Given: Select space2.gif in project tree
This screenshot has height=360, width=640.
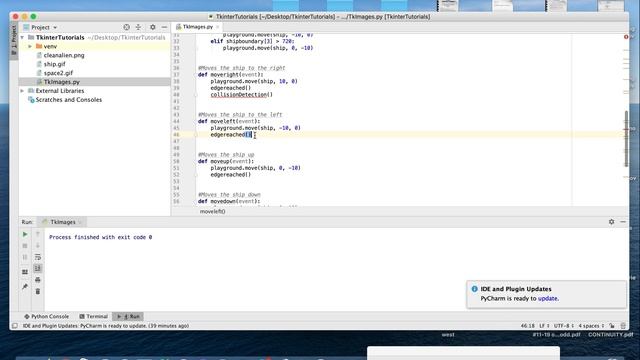Looking at the screenshot, I should 58,73.
